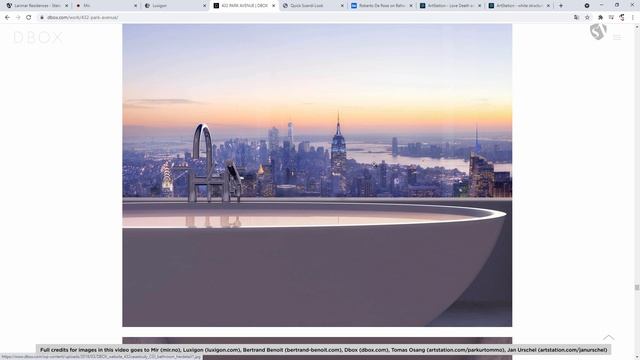The height and width of the screenshot is (360, 640).
Task: Open the DBOX hamburger menu
Action: pyautogui.click(x=617, y=38)
